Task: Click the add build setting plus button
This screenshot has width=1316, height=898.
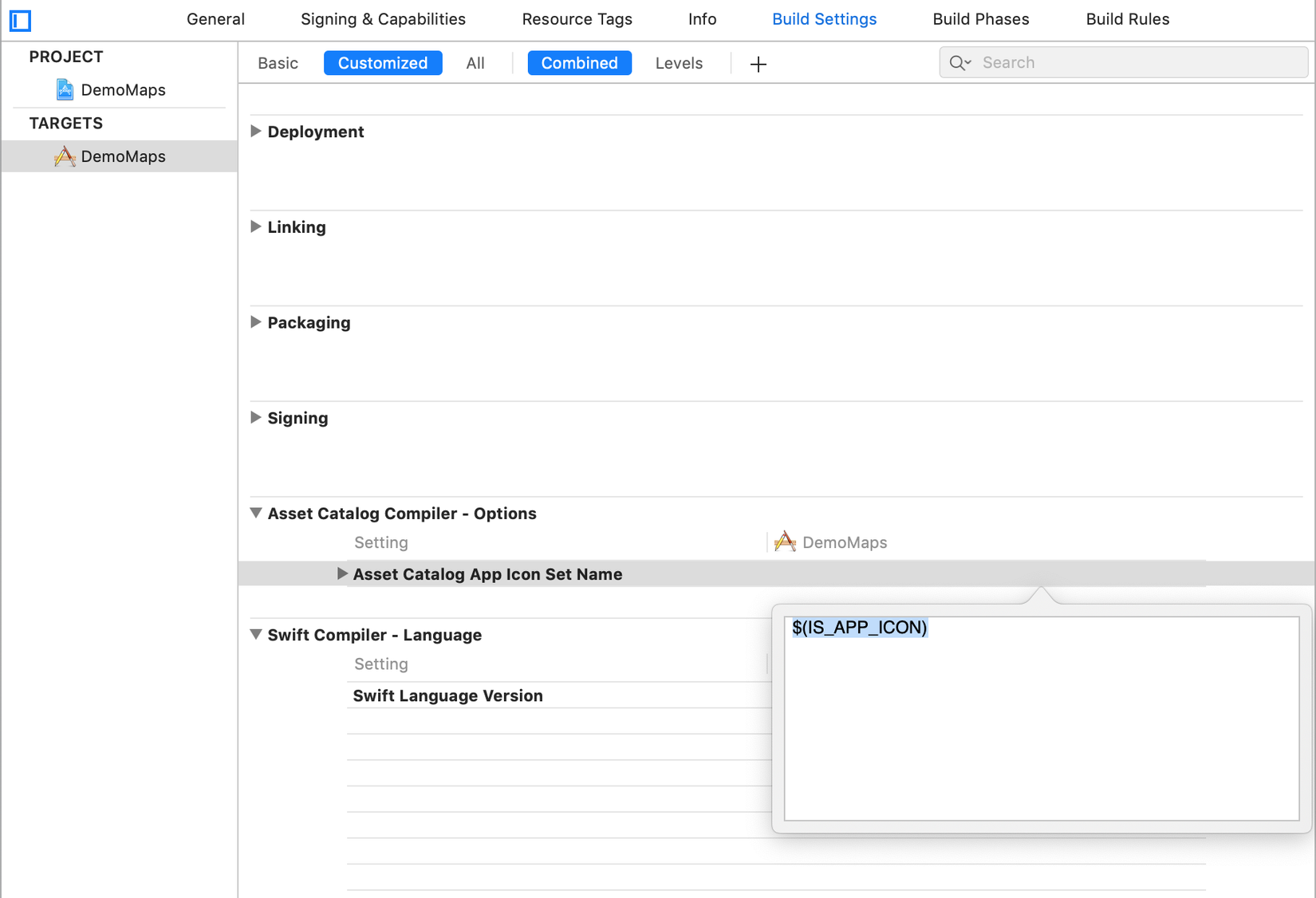Action: [758, 64]
